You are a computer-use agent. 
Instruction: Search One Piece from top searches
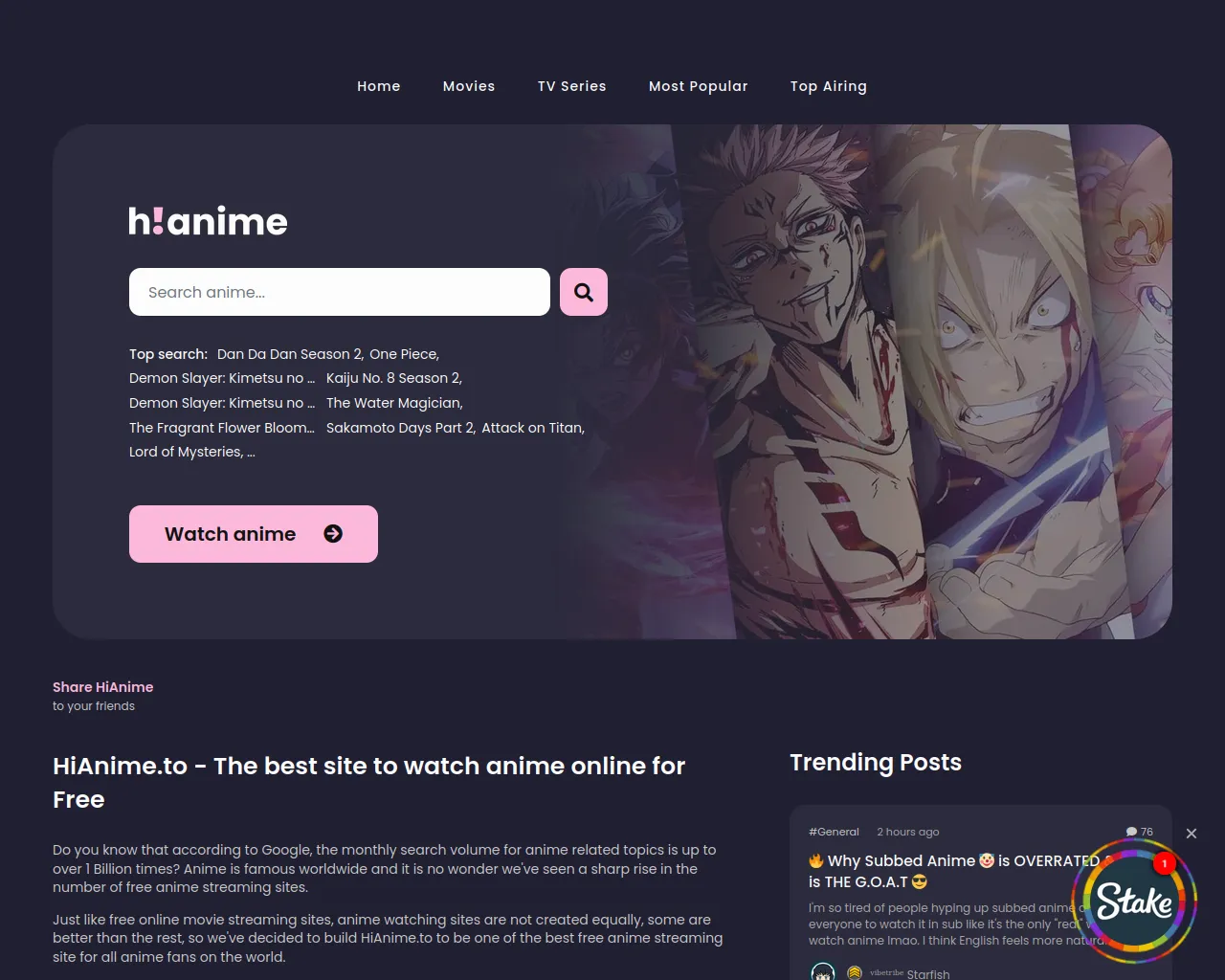pos(404,354)
